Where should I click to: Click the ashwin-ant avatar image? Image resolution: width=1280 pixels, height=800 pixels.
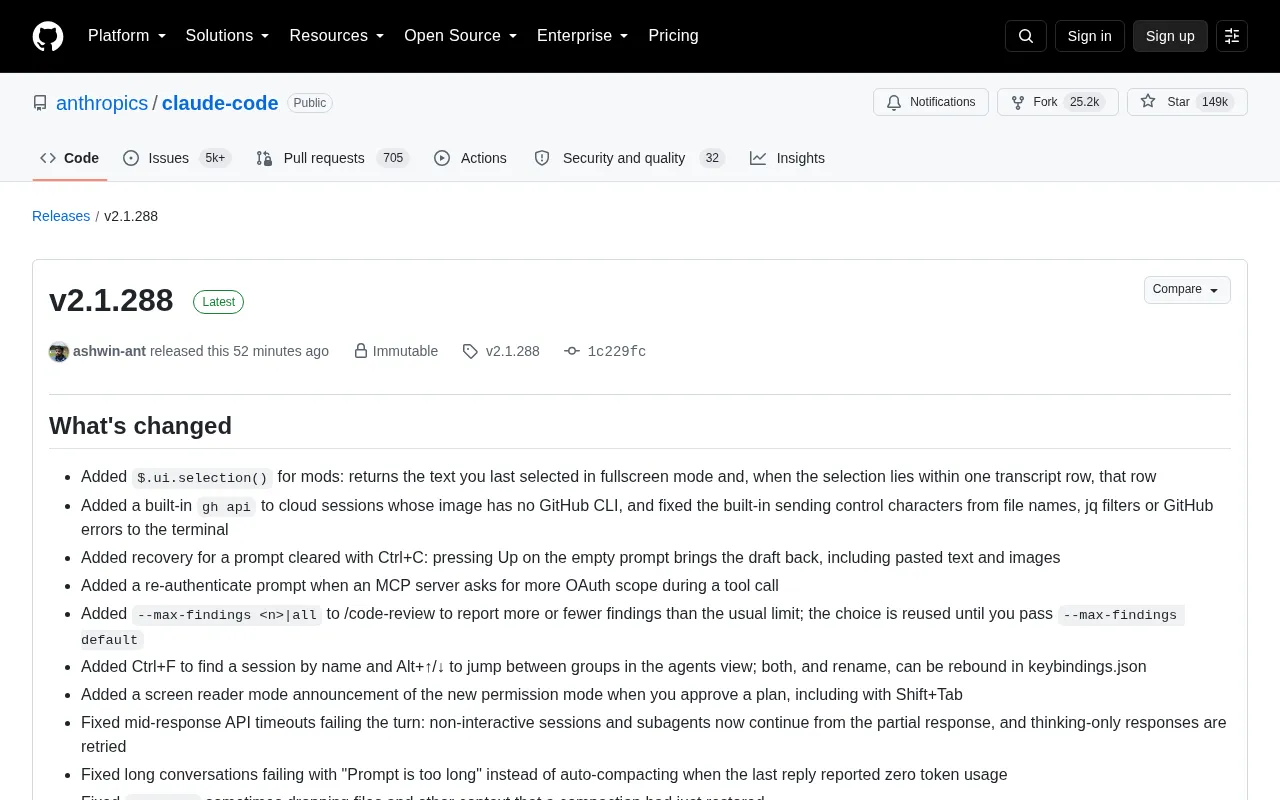(59, 352)
